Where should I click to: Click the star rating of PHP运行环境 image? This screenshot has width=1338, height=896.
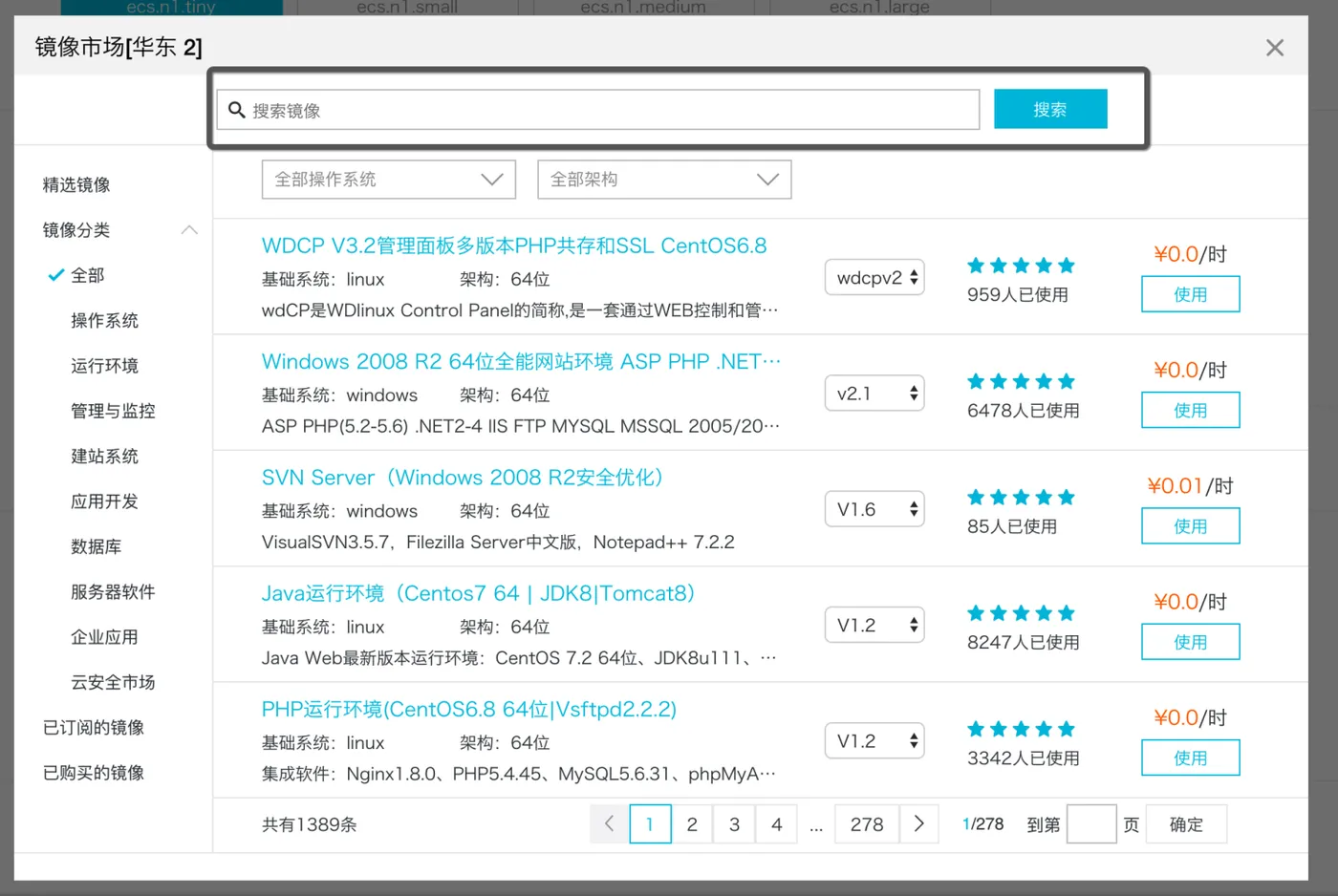point(1021,729)
